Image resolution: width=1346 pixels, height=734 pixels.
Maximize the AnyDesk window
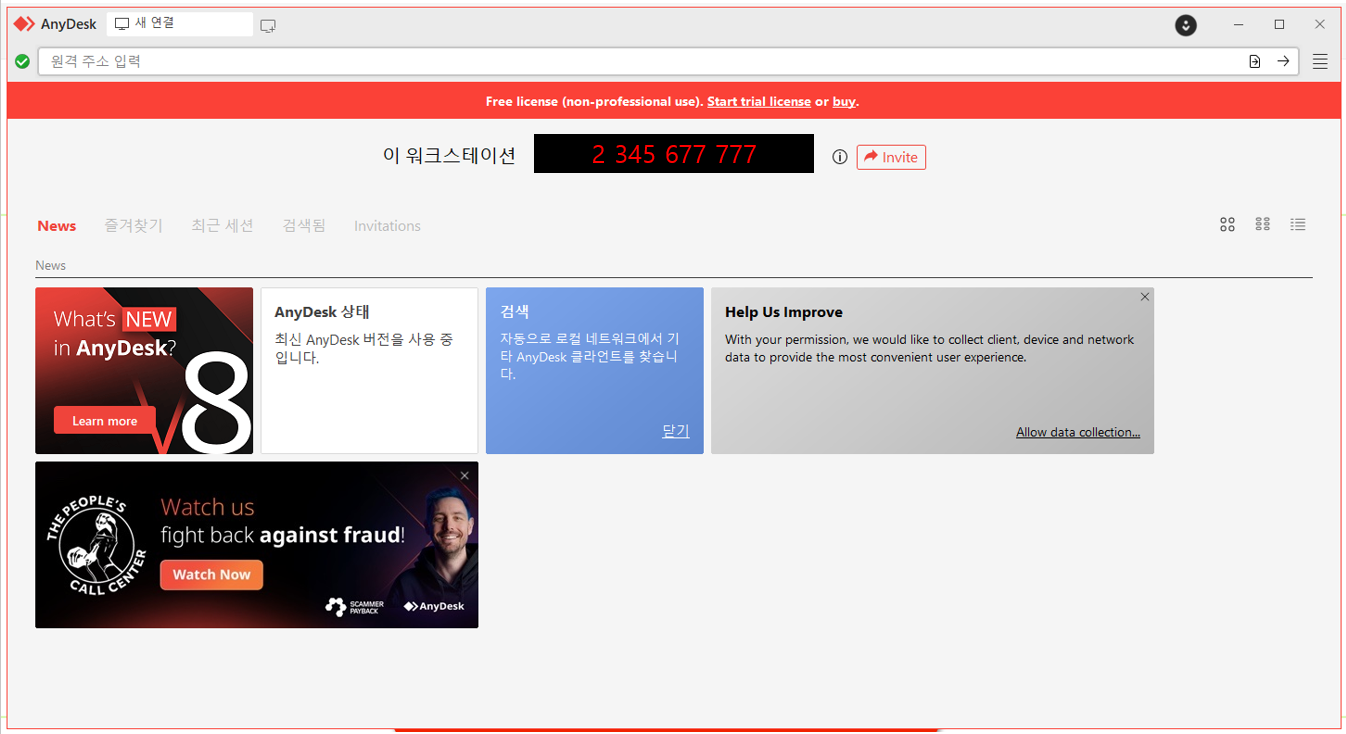(1279, 25)
